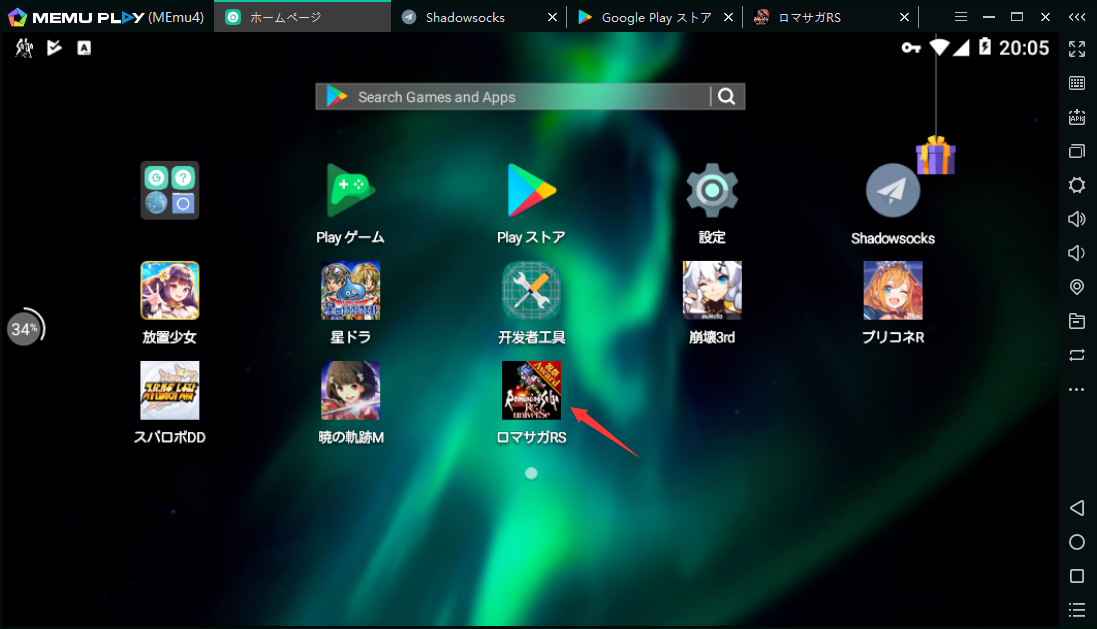Launch the Shadowsocks app icon
The image size is (1097, 629).
(892, 191)
